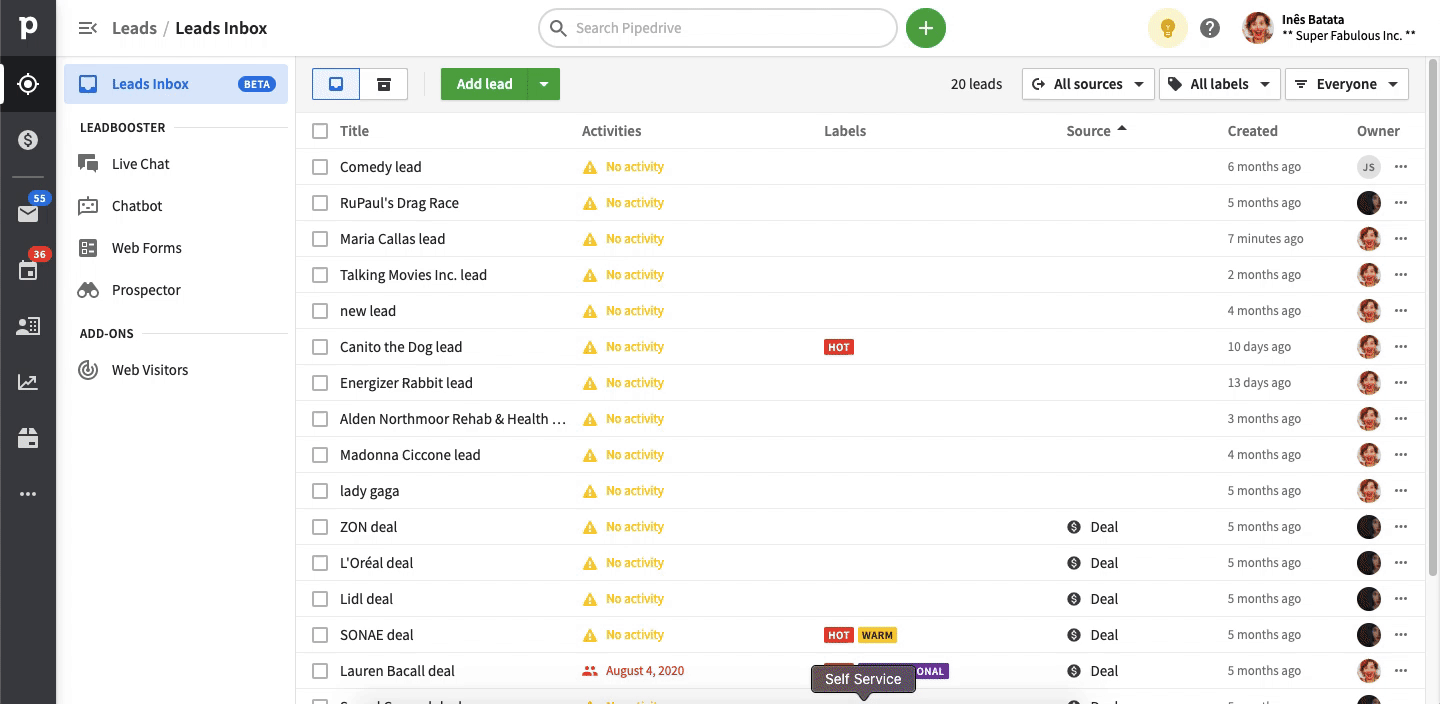Image resolution: width=1440 pixels, height=704 pixels.
Task: Click user avatar of Inês Batata
Action: tap(1258, 28)
